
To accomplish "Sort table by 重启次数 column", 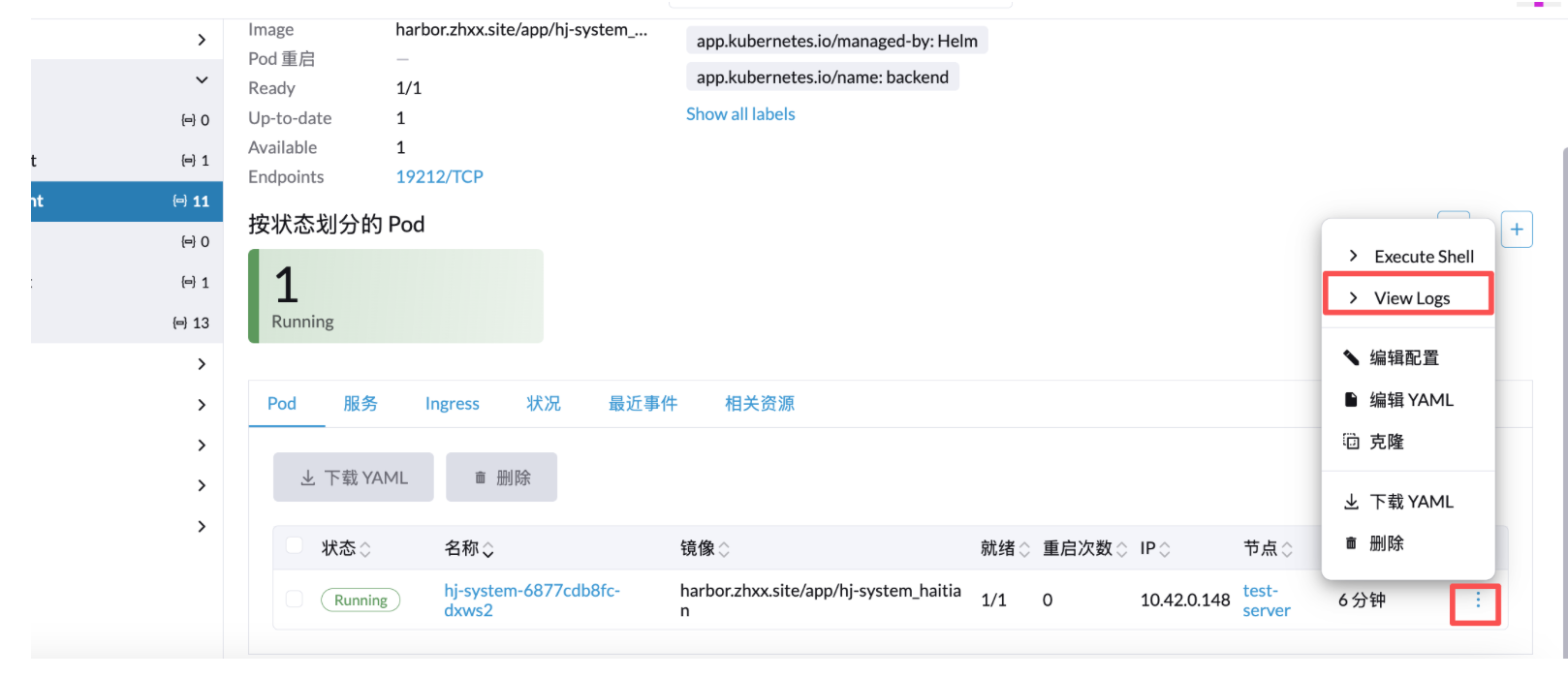I will [1121, 549].
